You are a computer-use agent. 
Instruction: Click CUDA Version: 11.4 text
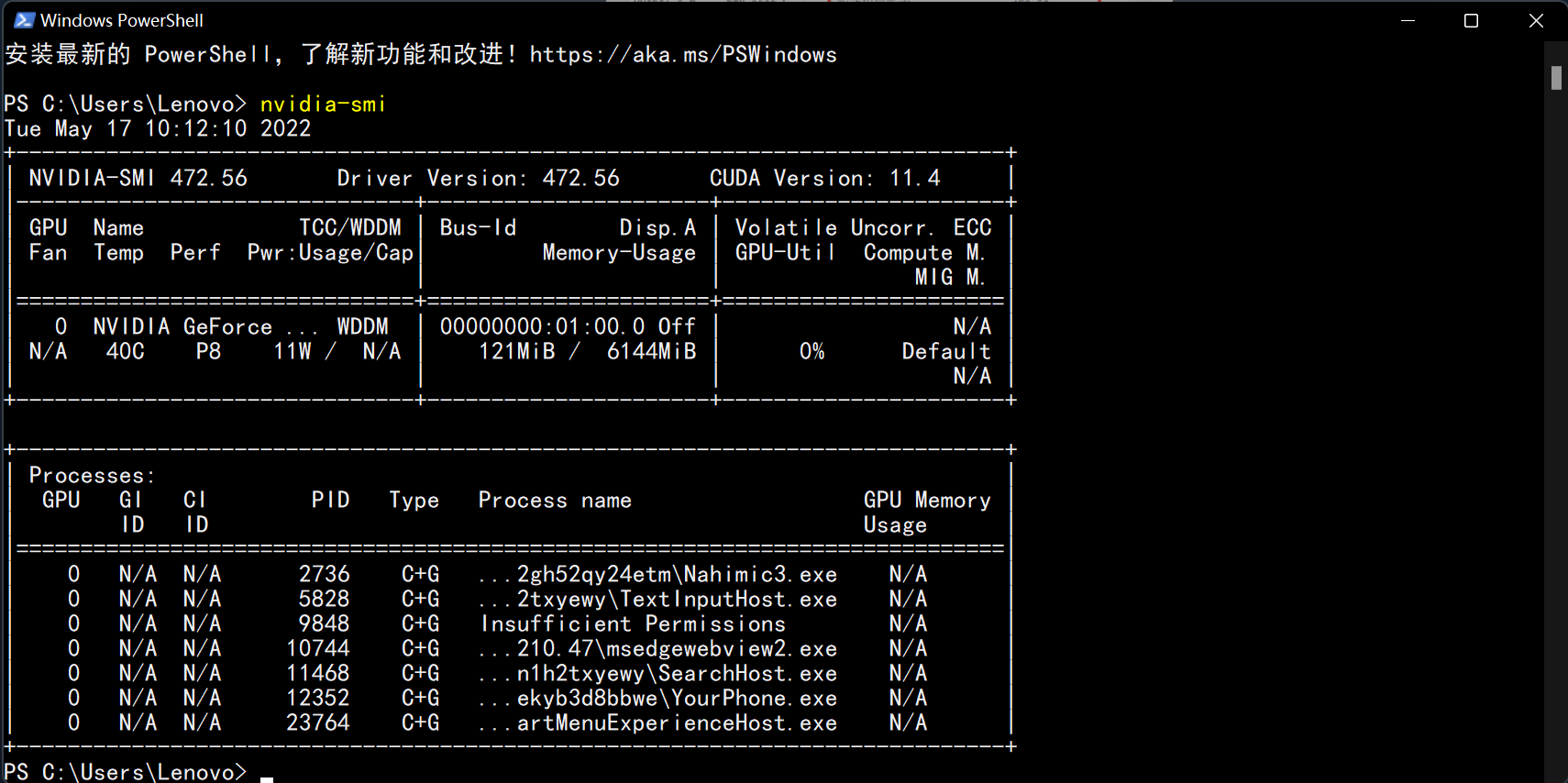coord(824,179)
